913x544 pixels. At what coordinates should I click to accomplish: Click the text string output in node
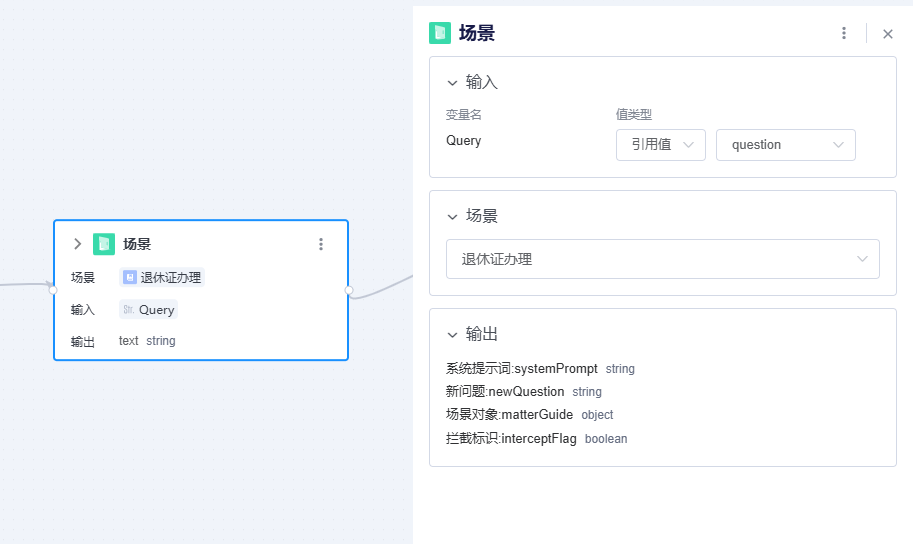(147, 341)
